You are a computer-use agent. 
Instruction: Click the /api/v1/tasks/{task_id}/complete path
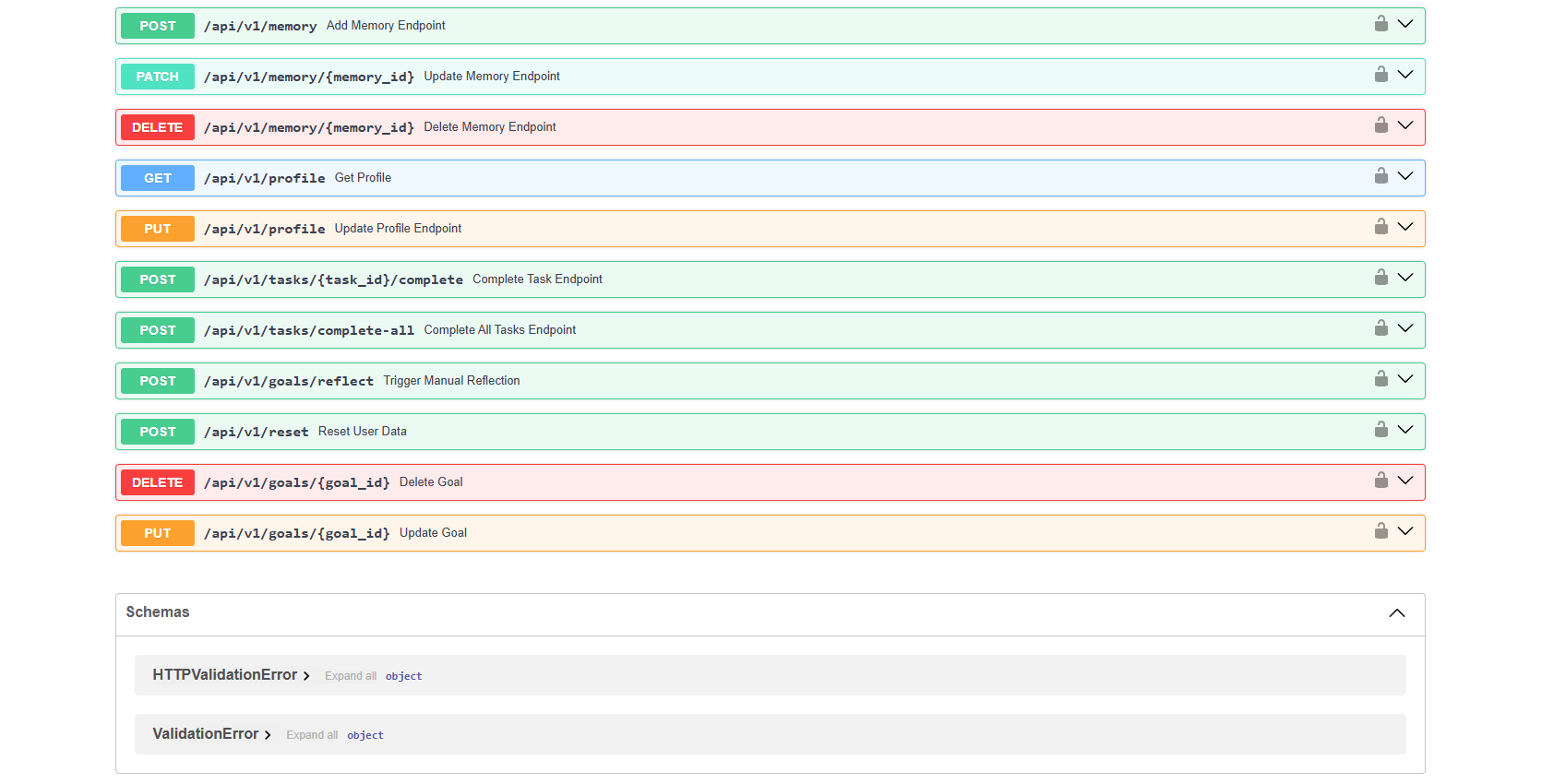[333, 279]
